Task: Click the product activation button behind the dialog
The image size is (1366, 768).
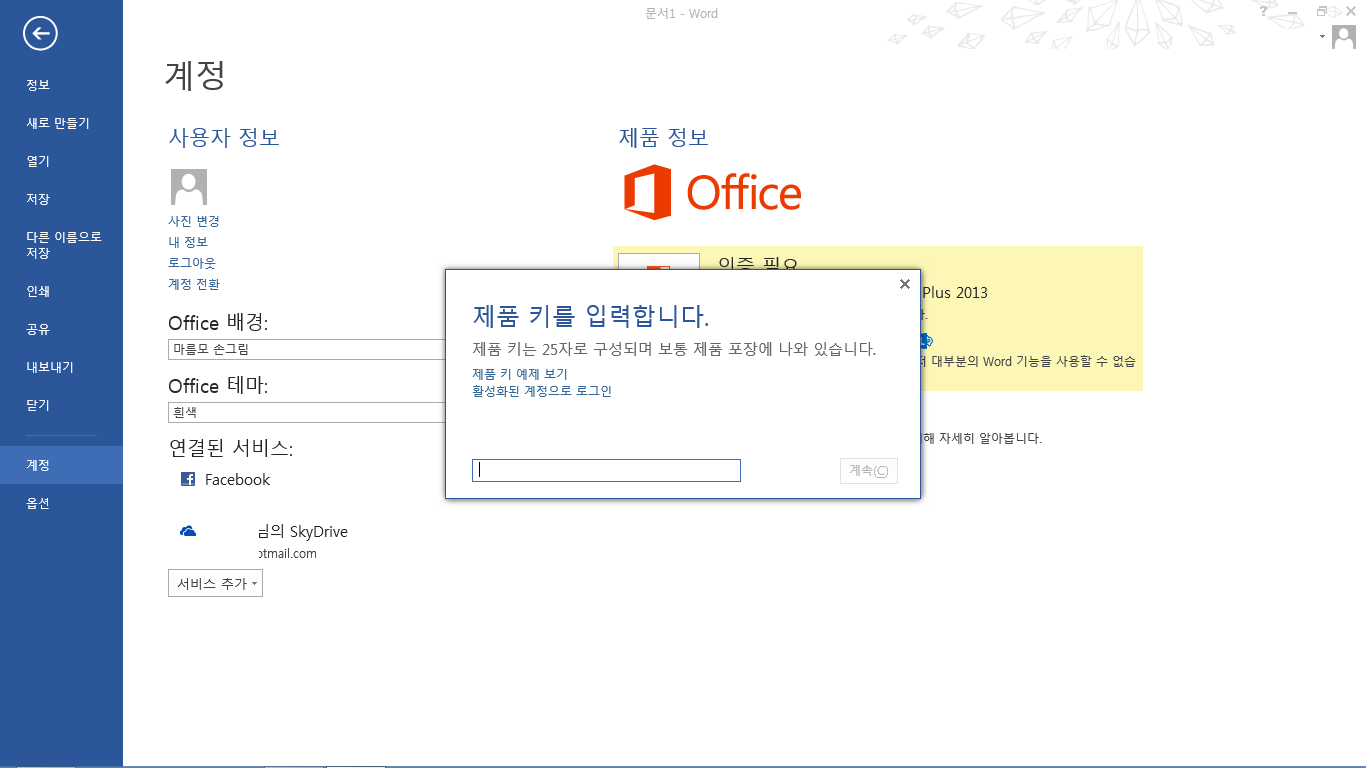Action: pos(659,261)
